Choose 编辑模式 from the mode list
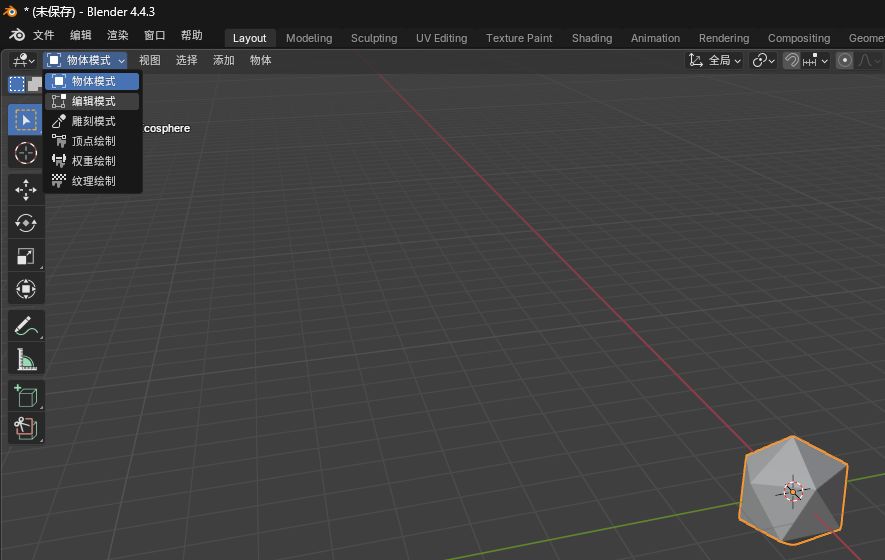The image size is (885, 560). point(93,101)
